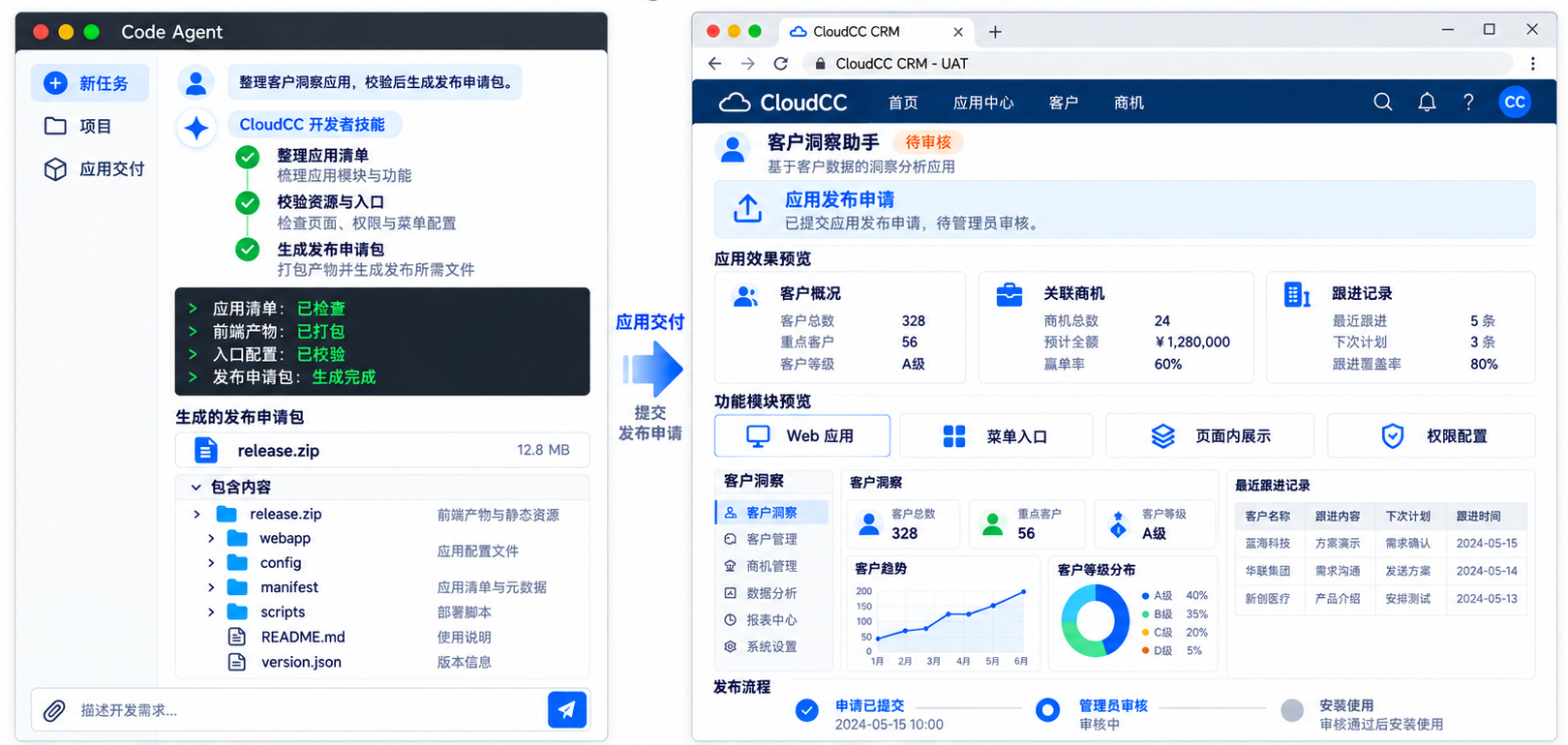Viewport: 1568px width, 745px height.
Task: Select the 权限配置 module tab
Action: tap(1431, 435)
